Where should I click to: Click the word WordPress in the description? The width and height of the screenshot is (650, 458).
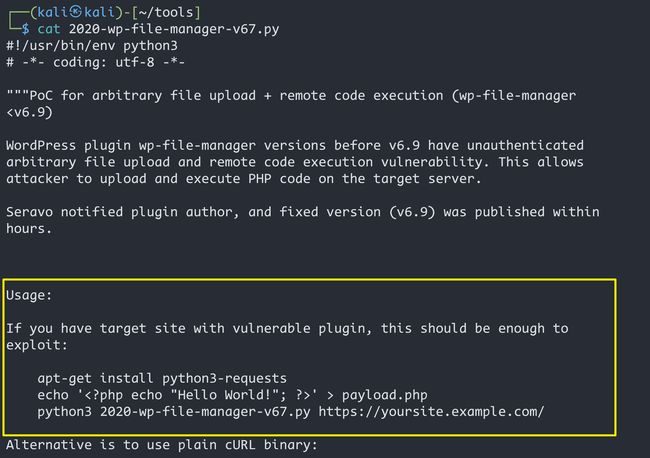click(41, 145)
